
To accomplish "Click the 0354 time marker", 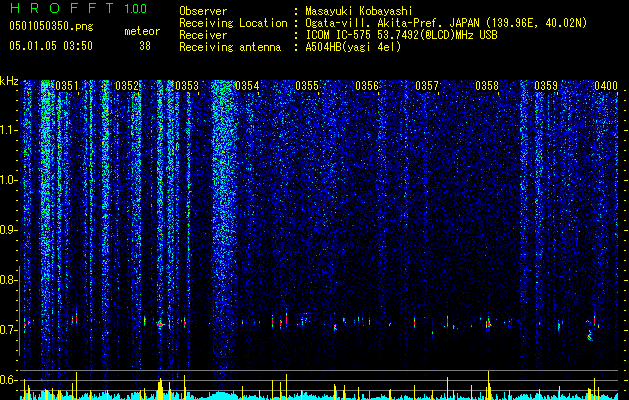I will [x=247, y=86].
